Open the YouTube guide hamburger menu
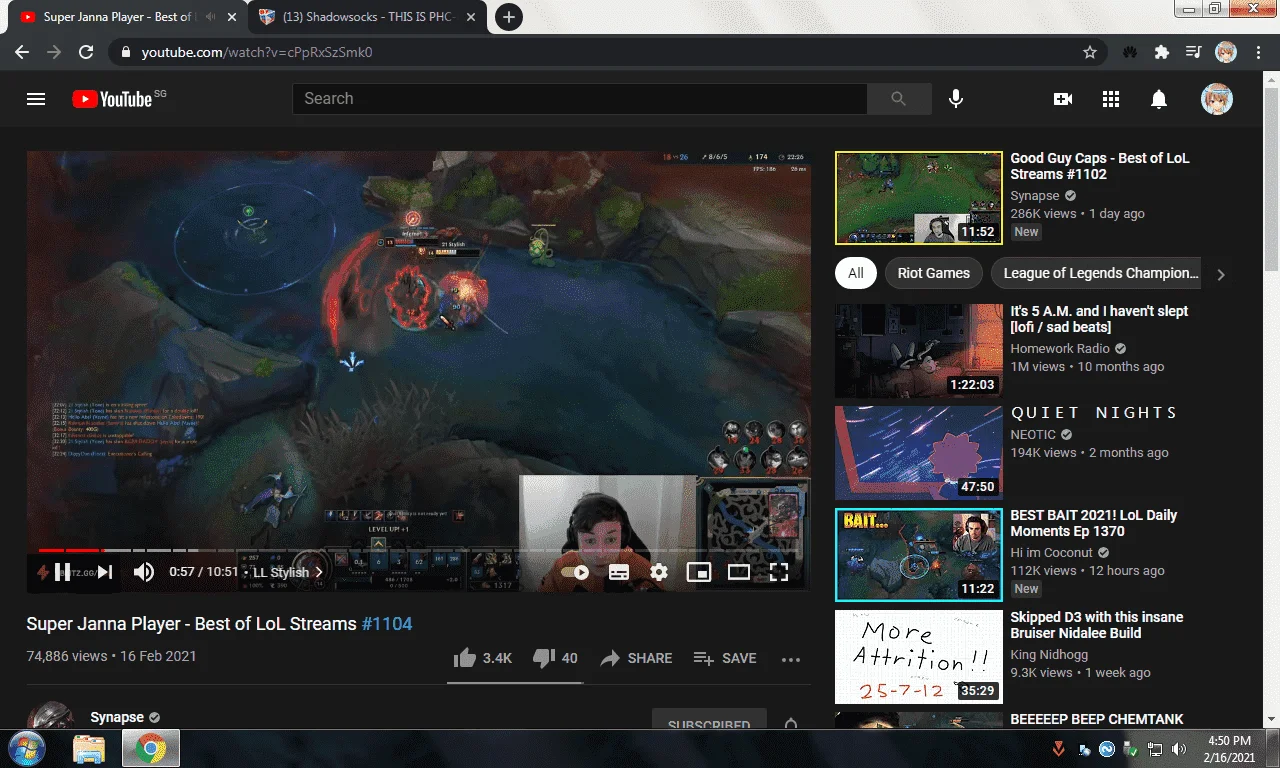The image size is (1280, 768). tap(36, 99)
